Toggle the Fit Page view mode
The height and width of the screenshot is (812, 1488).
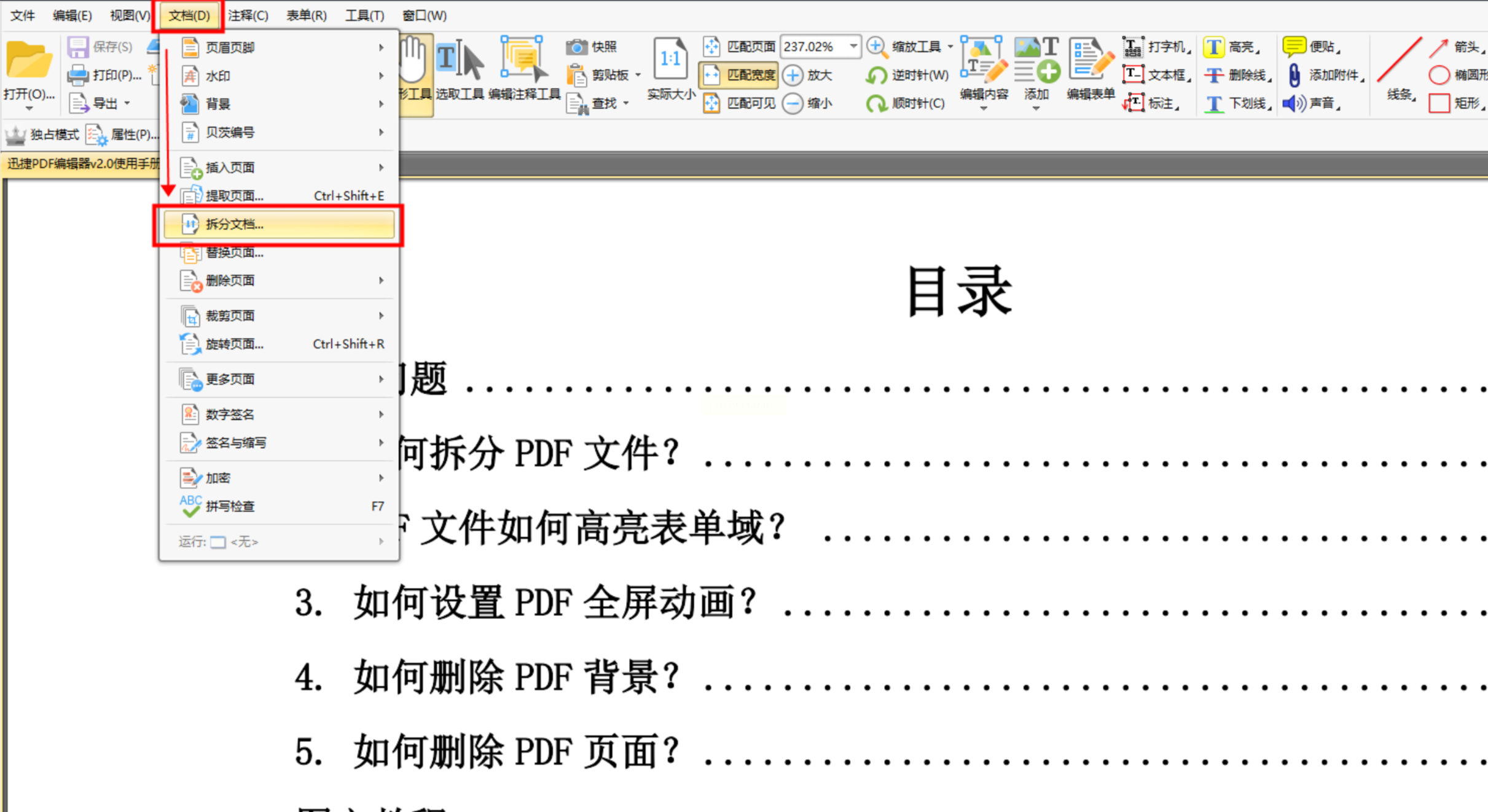[738, 47]
